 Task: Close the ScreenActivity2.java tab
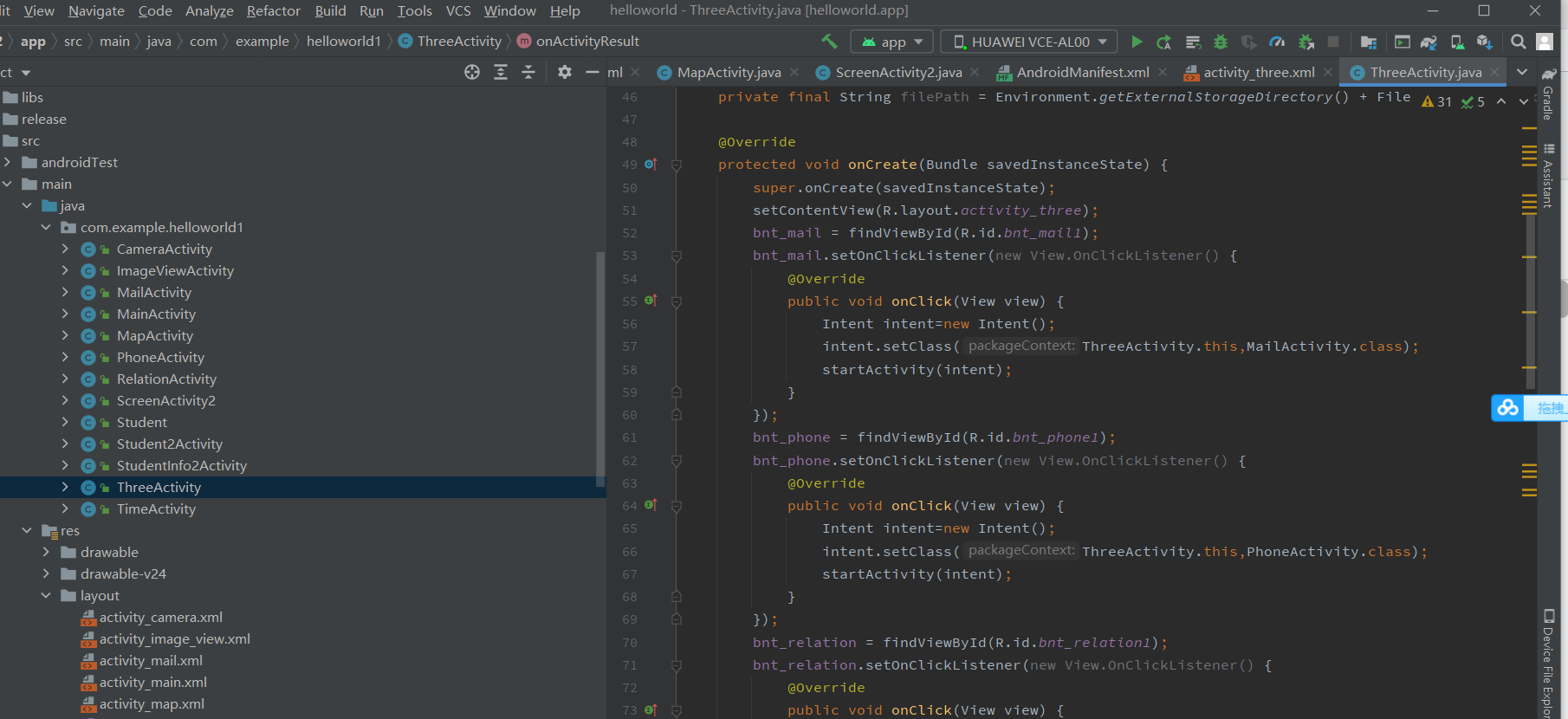pos(975,72)
